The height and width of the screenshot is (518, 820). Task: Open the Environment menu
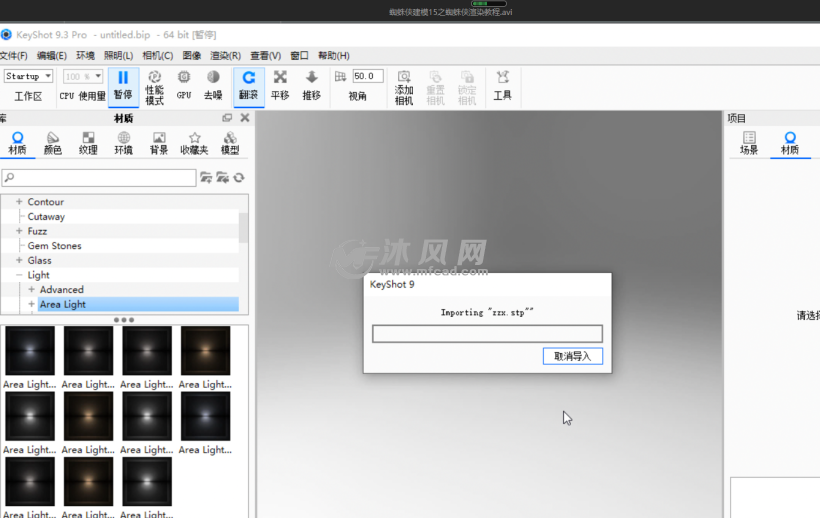tap(85, 55)
